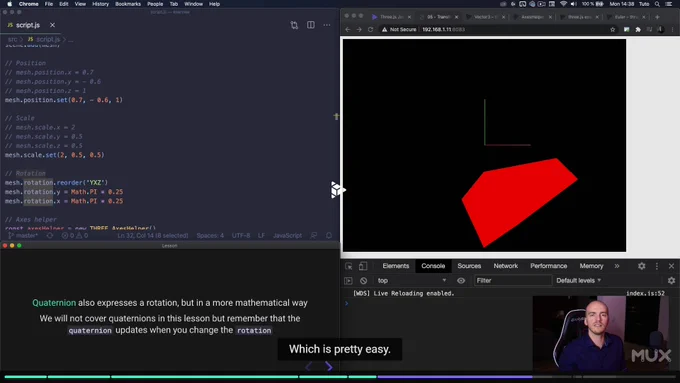Open notifications bell in status bar
680x383 pixels.
point(329,235)
